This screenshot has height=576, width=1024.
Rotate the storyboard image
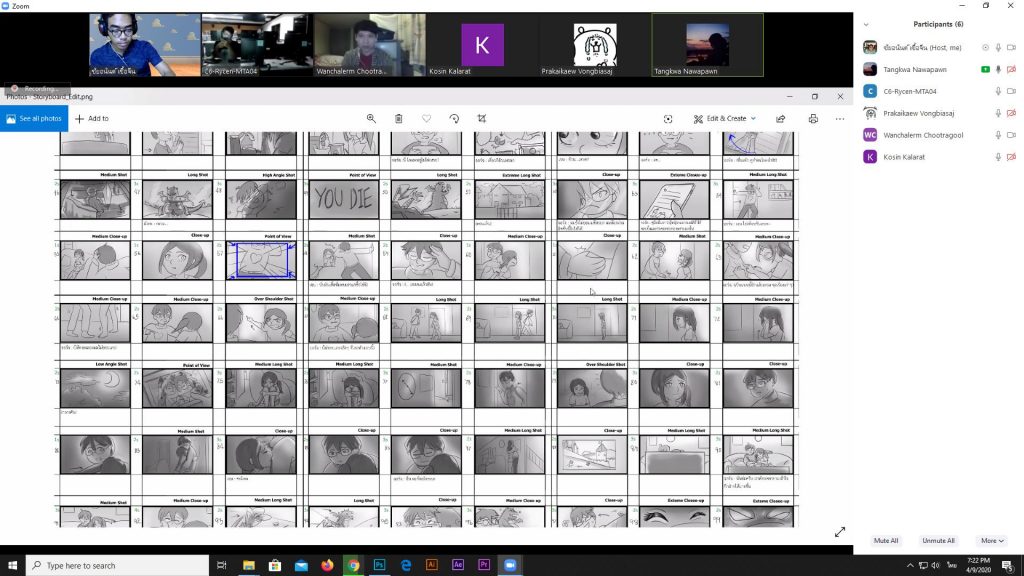(454, 118)
